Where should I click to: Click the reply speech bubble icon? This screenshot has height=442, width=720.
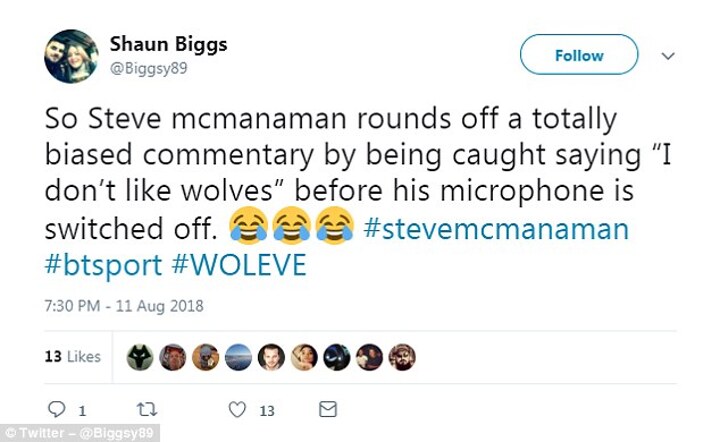[56, 409]
